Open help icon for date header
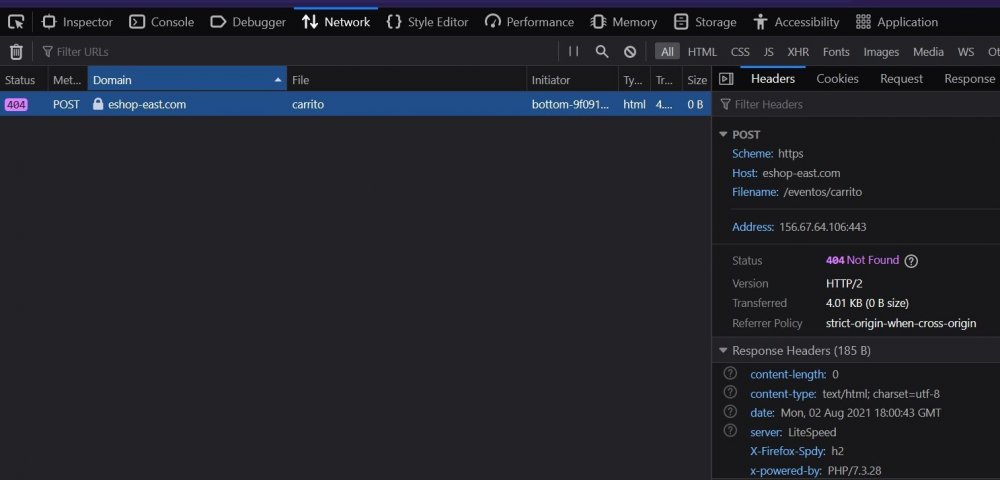The width and height of the screenshot is (1000, 480). tap(730, 412)
